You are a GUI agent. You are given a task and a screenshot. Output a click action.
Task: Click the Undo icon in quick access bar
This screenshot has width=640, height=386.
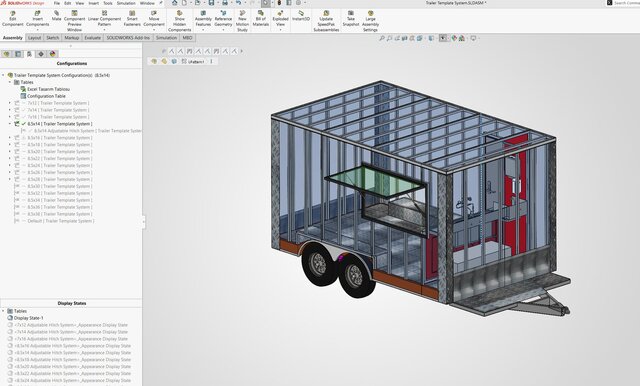pos(238,3)
